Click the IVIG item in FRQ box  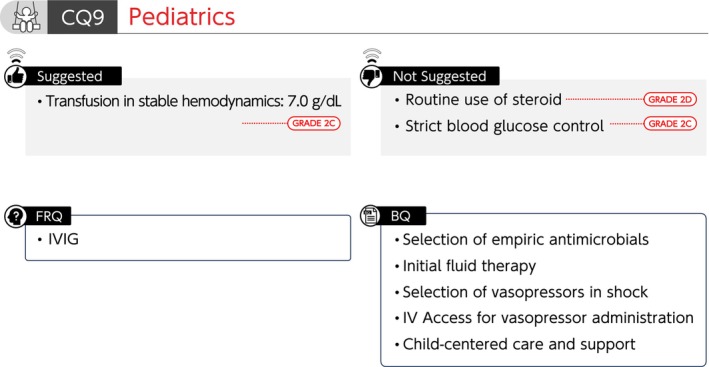coord(63,239)
